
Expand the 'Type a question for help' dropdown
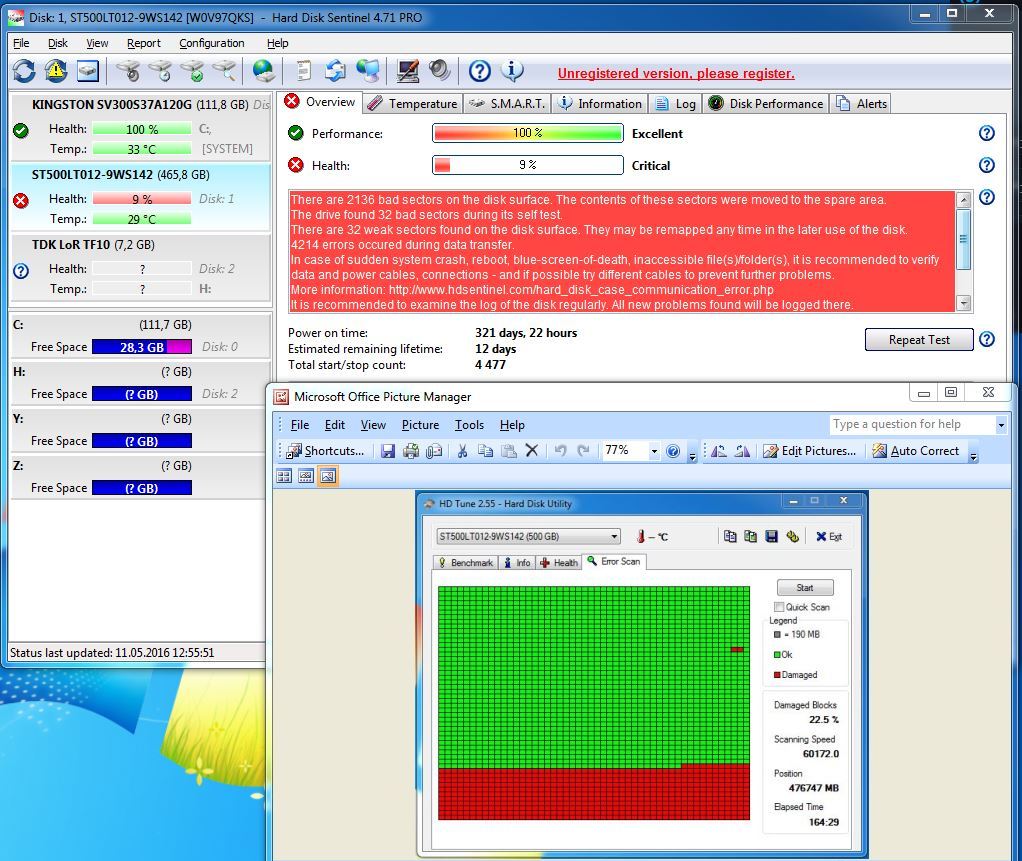pos(1000,425)
